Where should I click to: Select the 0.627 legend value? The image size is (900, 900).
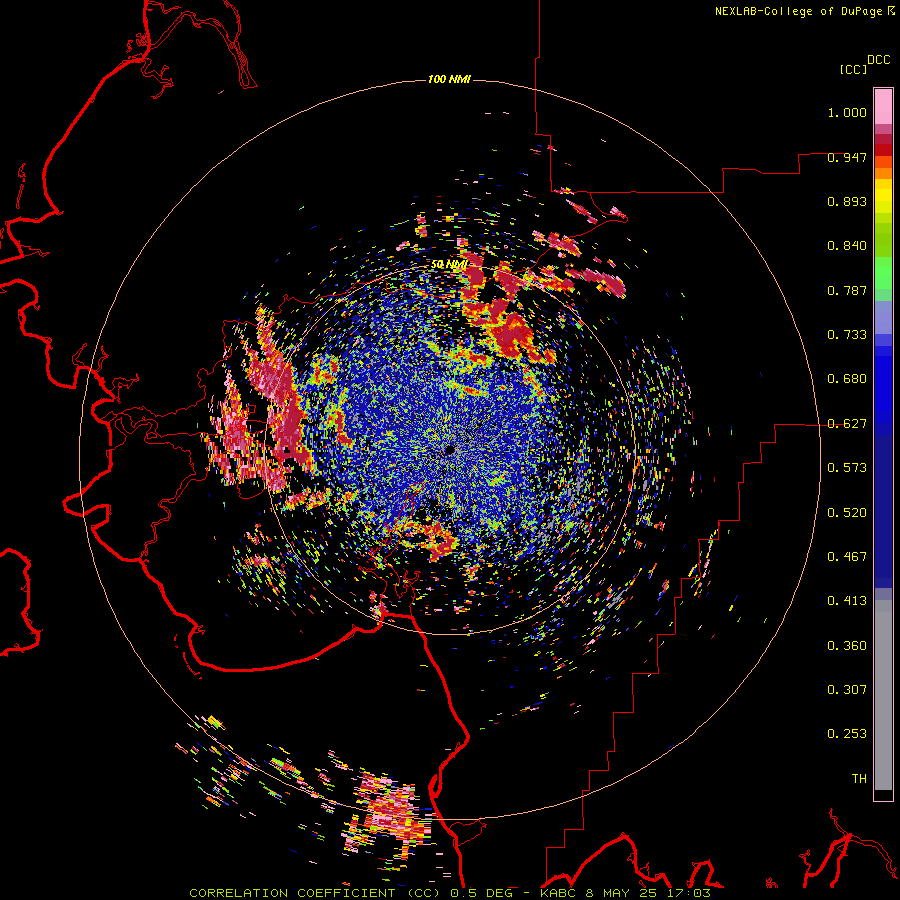pyautogui.click(x=847, y=424)
